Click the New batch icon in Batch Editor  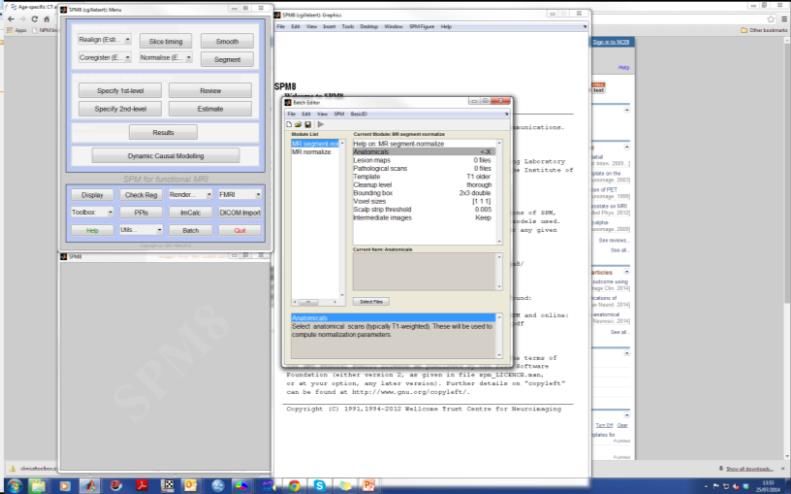click(289, 124)
